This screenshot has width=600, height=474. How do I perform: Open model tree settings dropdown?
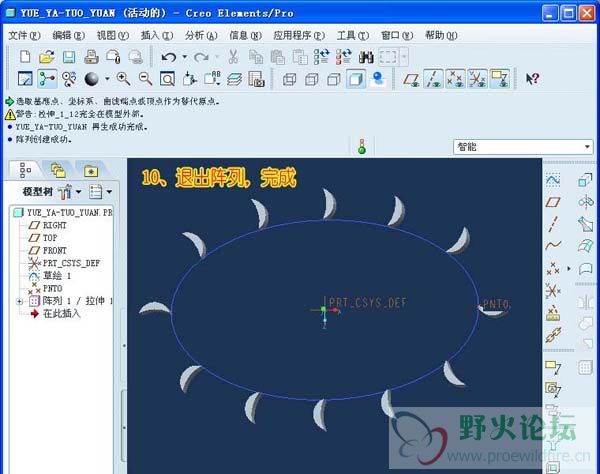click(78, 192)
